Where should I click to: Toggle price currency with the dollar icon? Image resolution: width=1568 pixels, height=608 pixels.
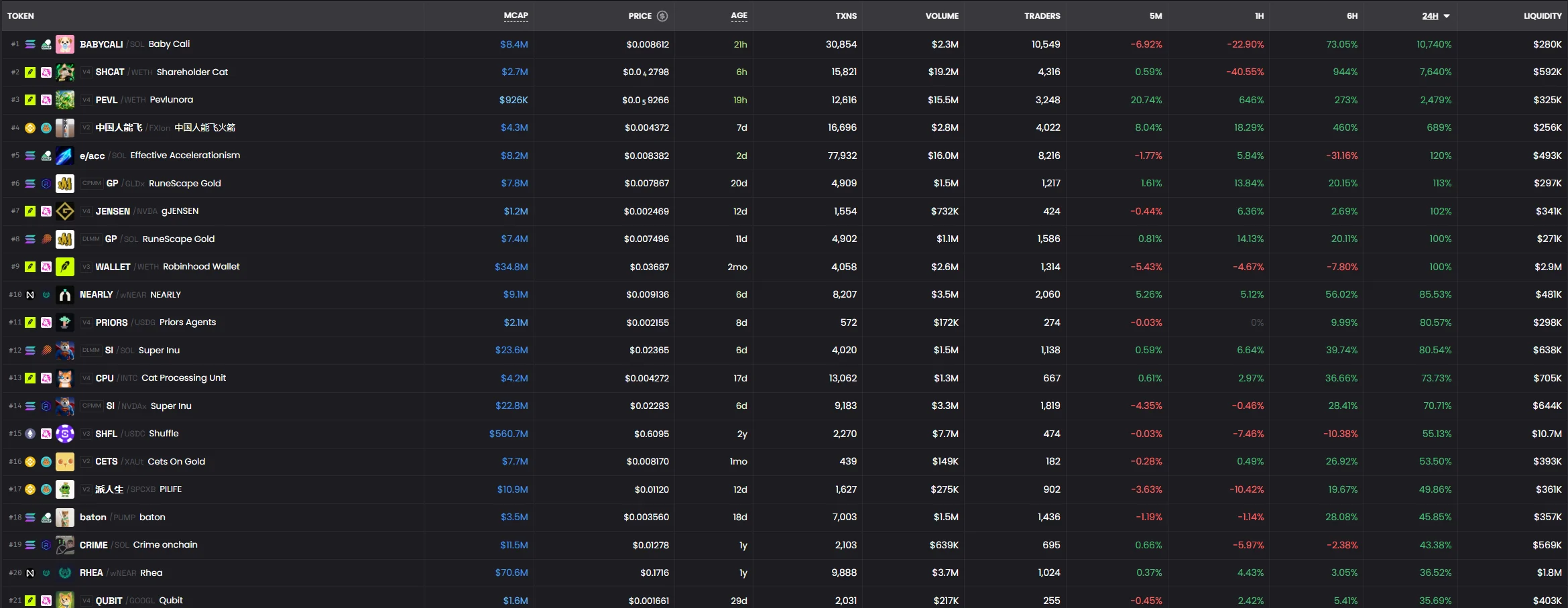(x=662, y=16)
